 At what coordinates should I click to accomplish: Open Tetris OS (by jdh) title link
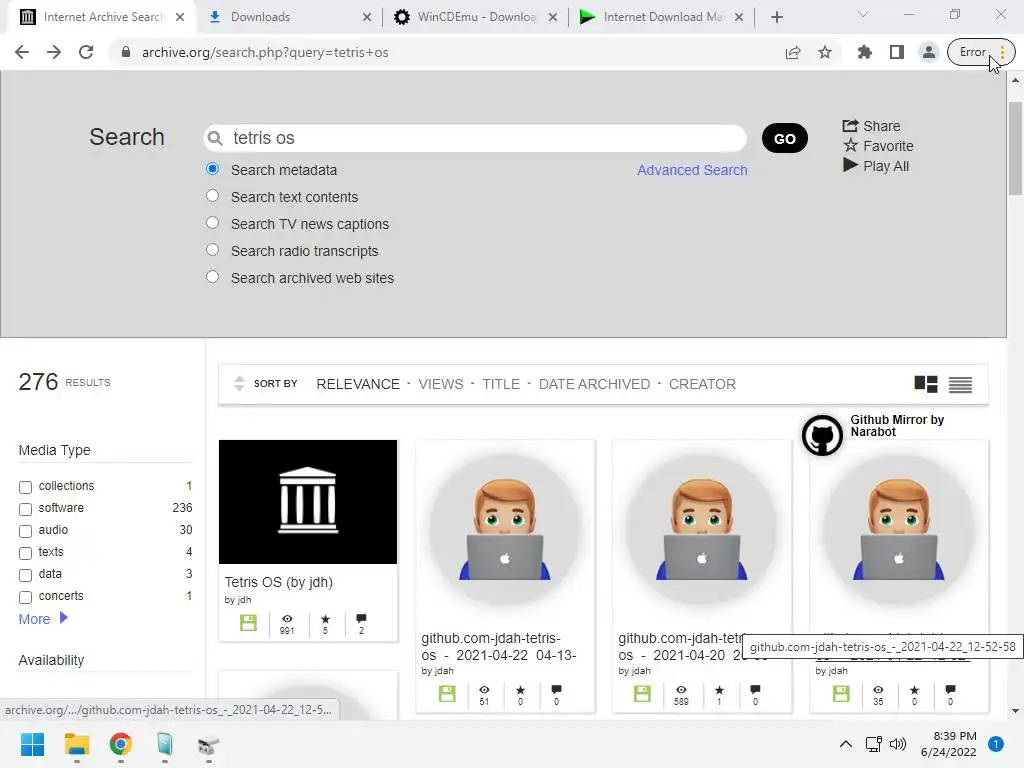coord(279,582)
